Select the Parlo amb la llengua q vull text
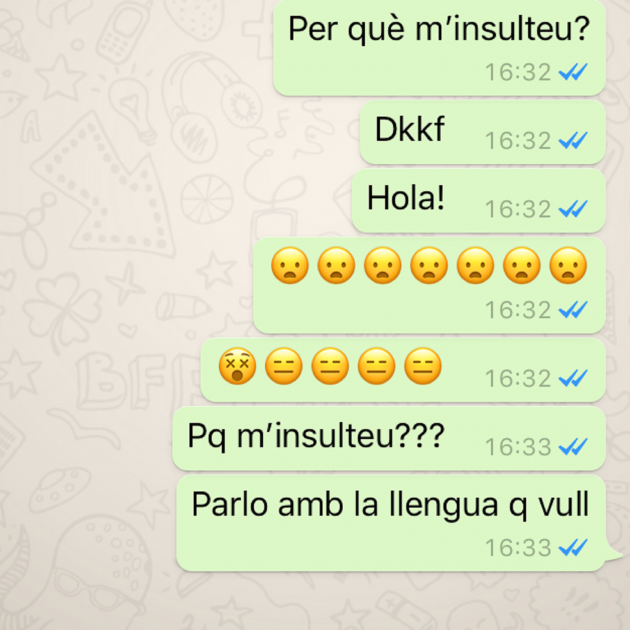Screen dimensions: 630x630 (x=390, y=505)
